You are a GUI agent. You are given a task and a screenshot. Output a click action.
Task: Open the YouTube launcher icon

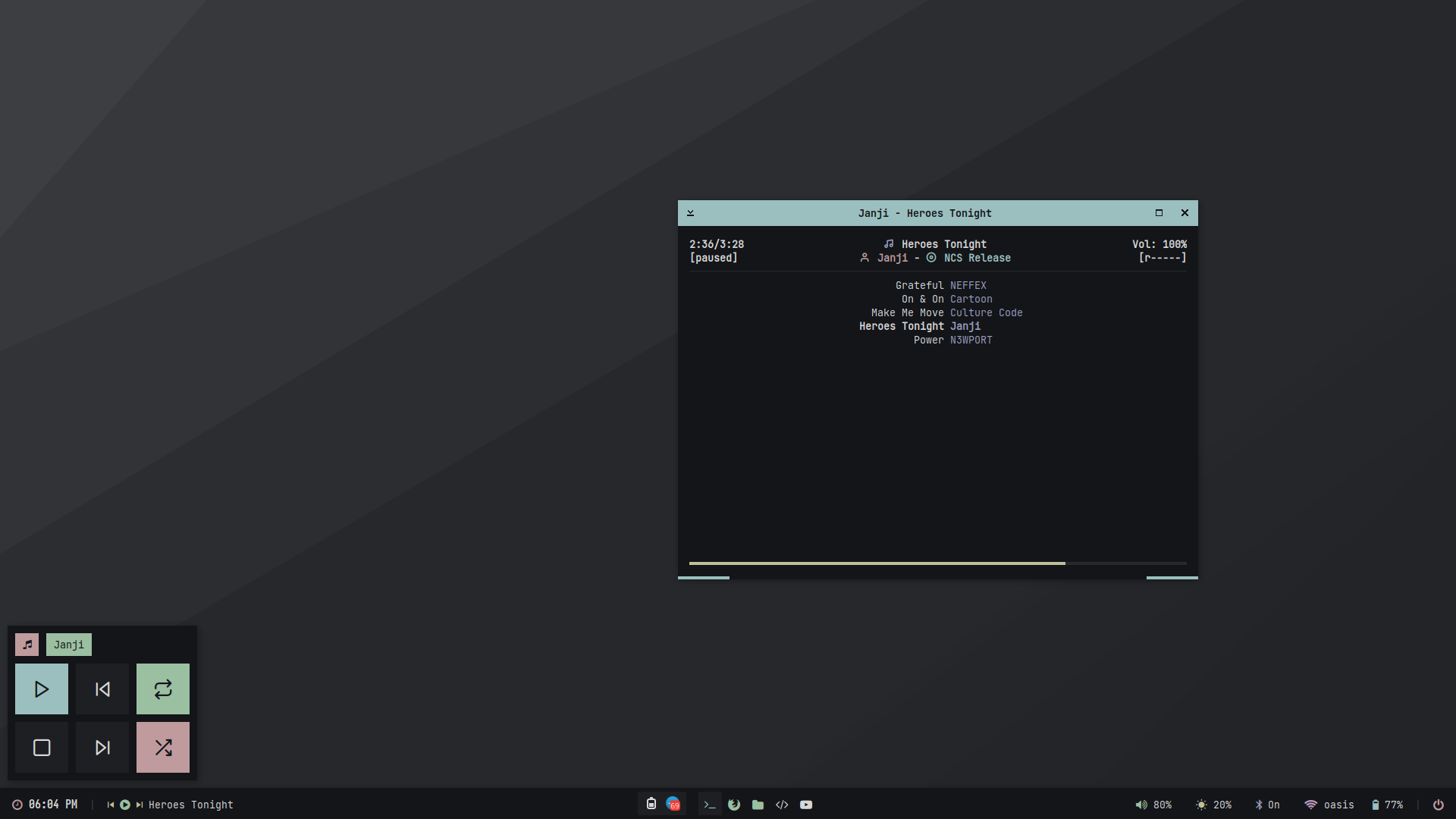[x=806, y=805]
